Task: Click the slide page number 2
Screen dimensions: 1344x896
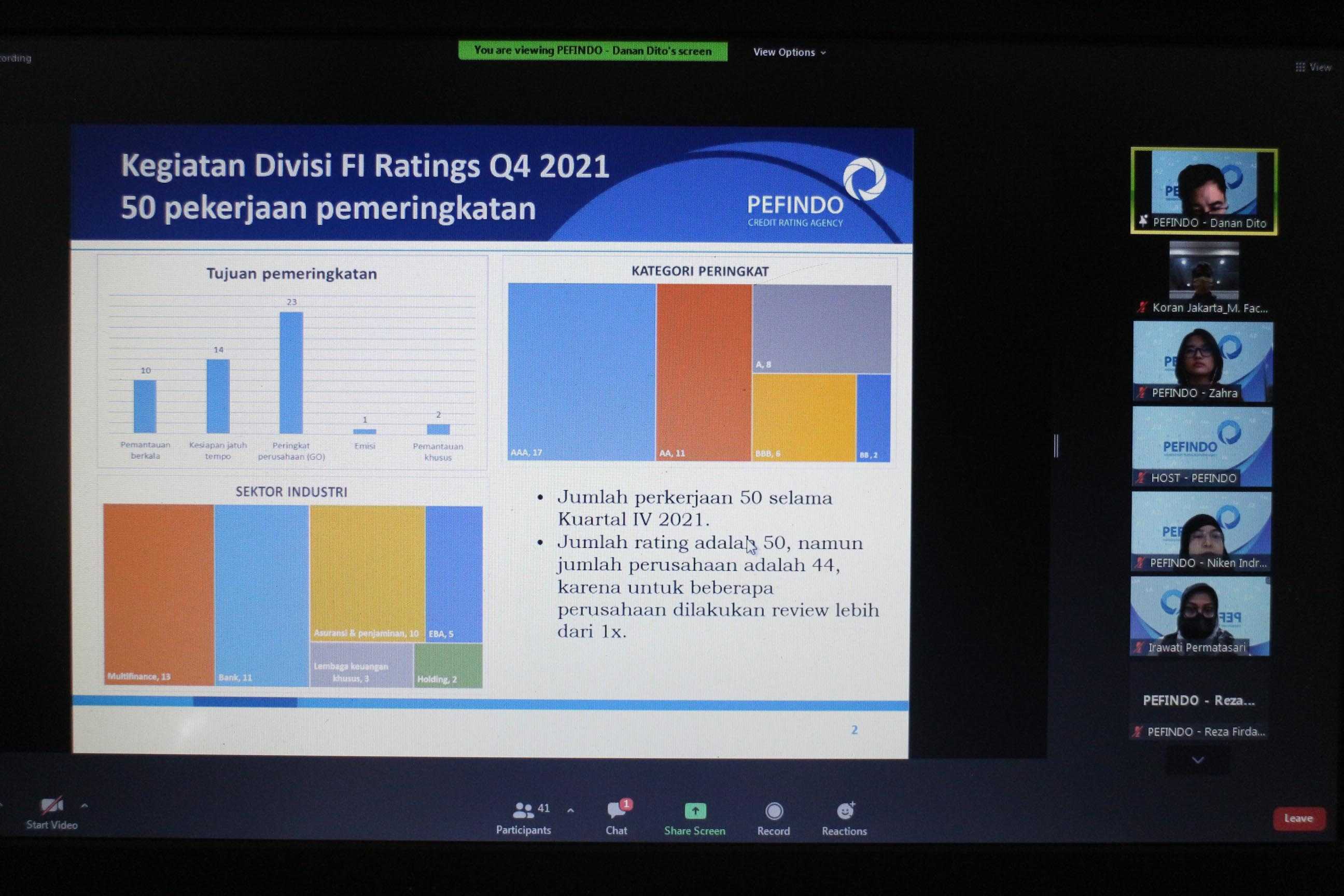Action: coord(855,730)
